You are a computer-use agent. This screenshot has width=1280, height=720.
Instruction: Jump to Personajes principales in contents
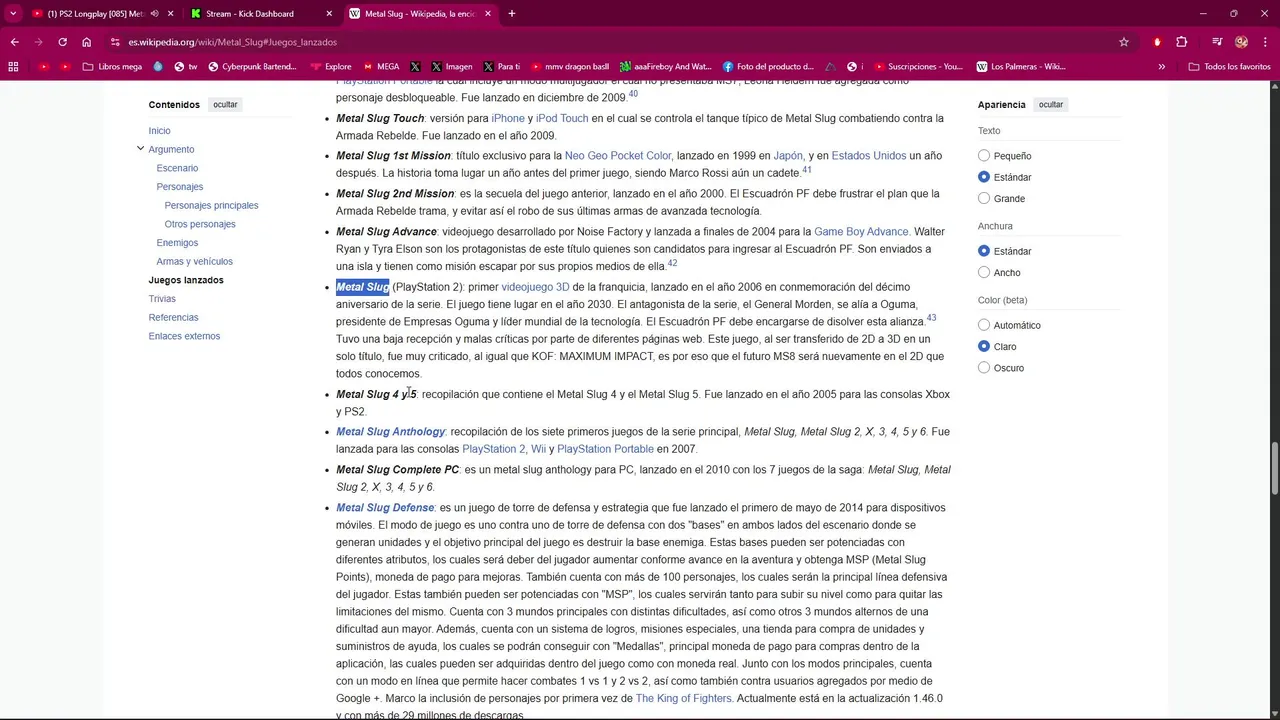click(212, 205)
